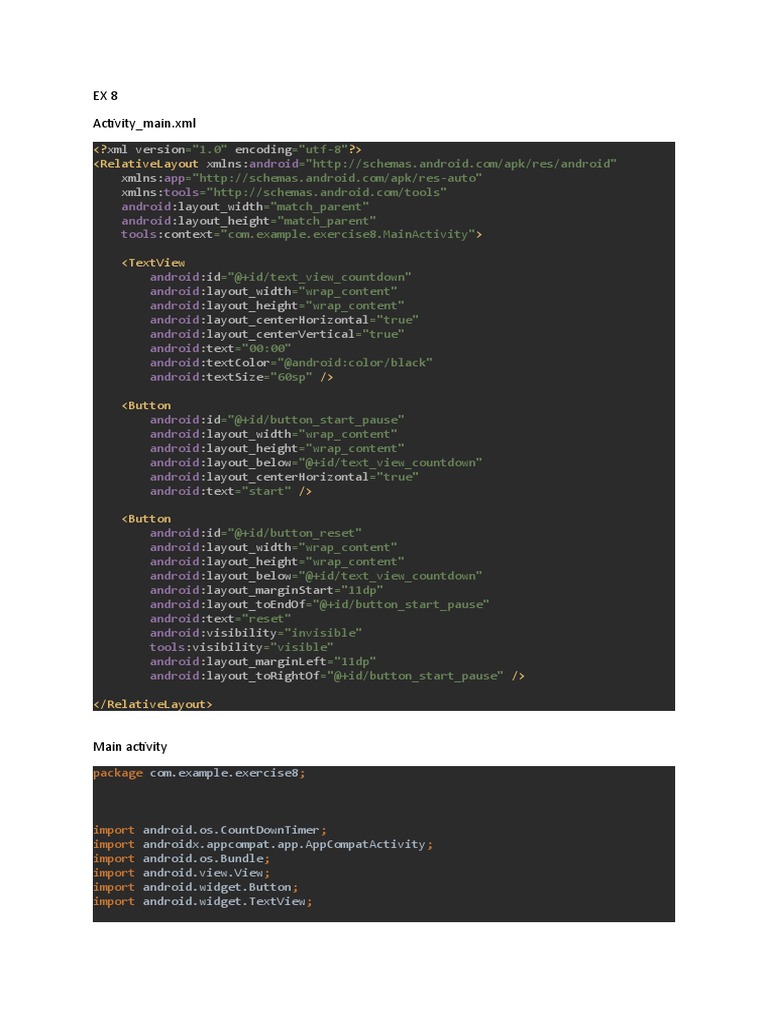
Task: Click the android:visibility "invisible" line
Action: point(255,633)
